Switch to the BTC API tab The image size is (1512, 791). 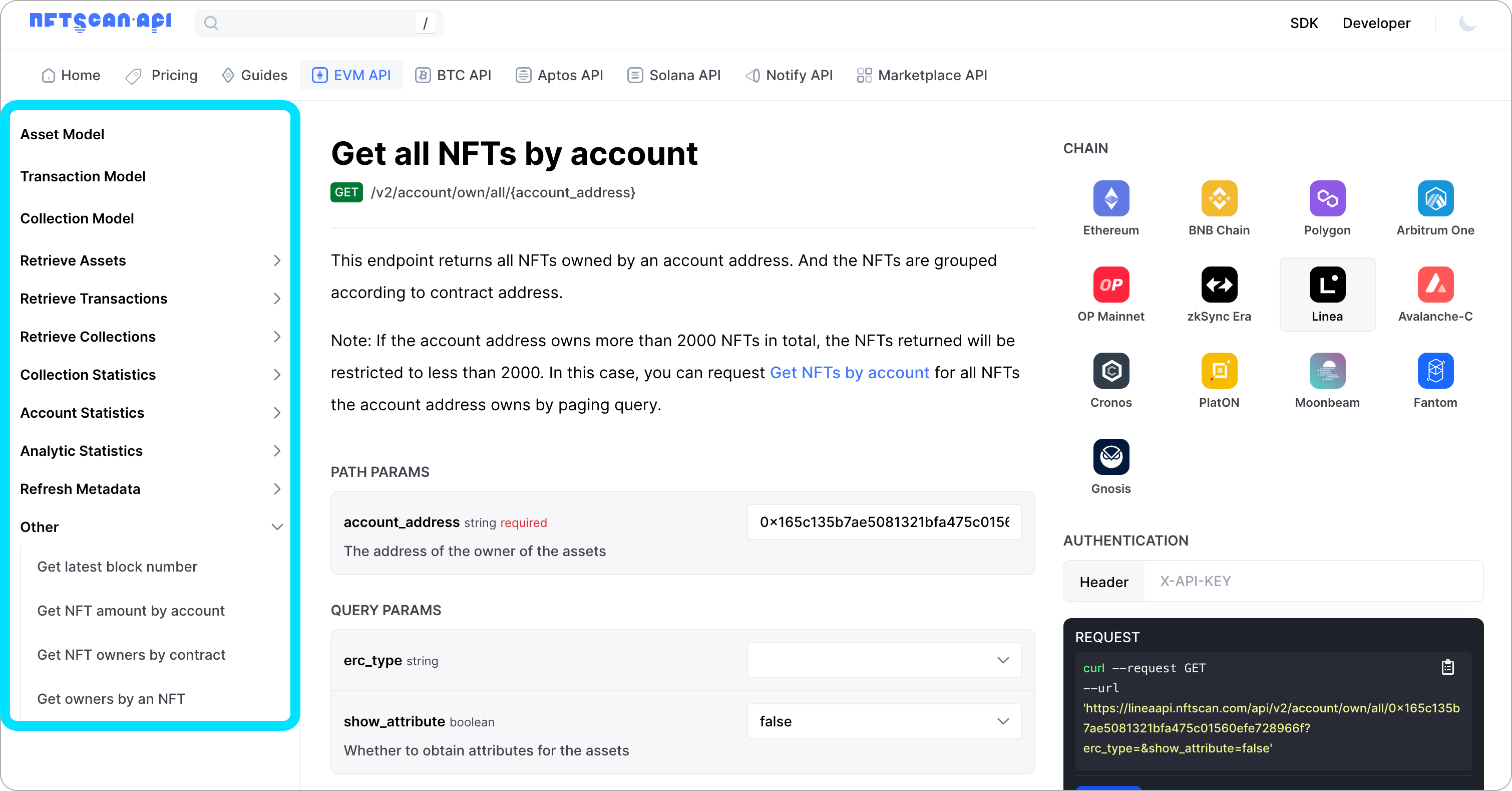pyautogui.click(x=453, y=75)
